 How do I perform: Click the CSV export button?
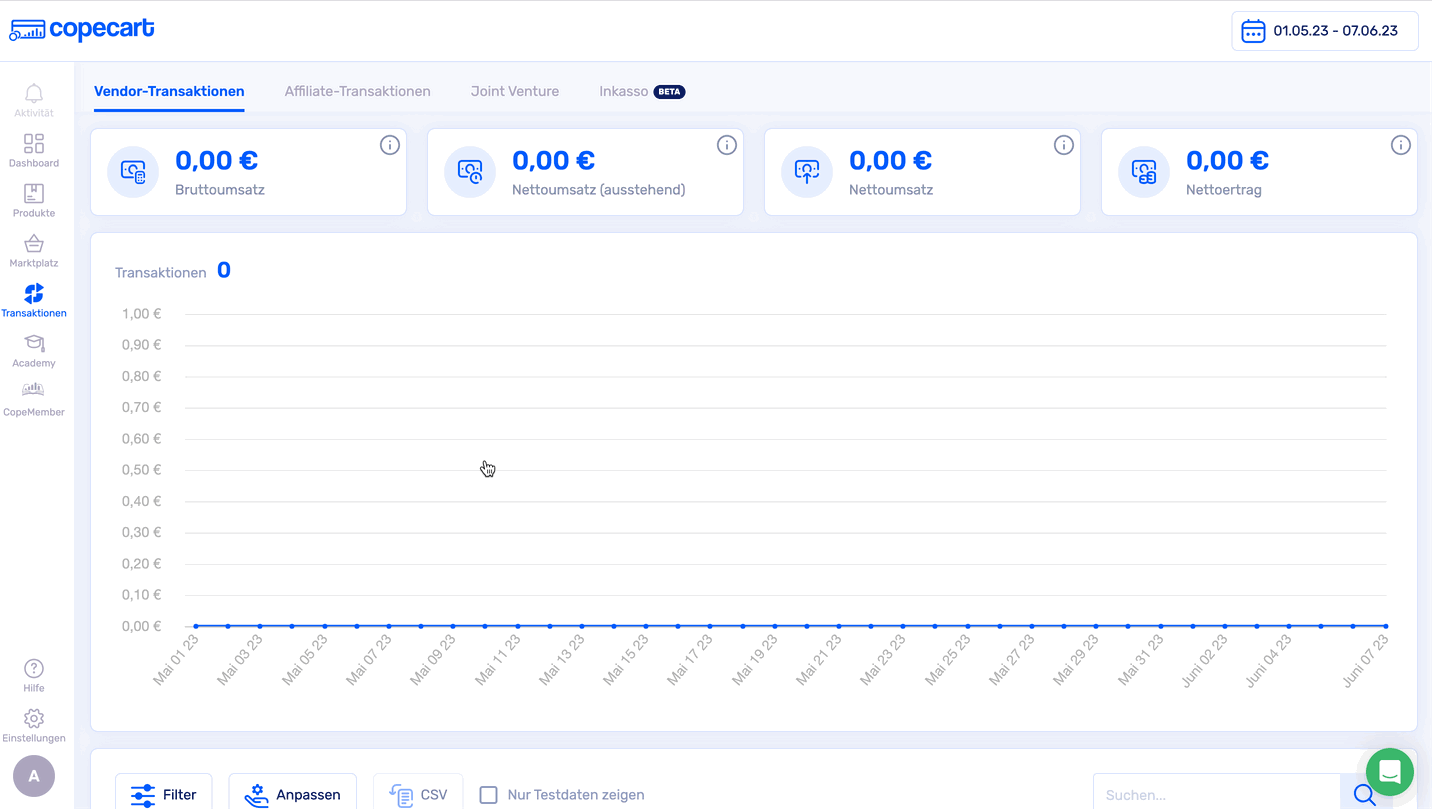pos(418,794)
